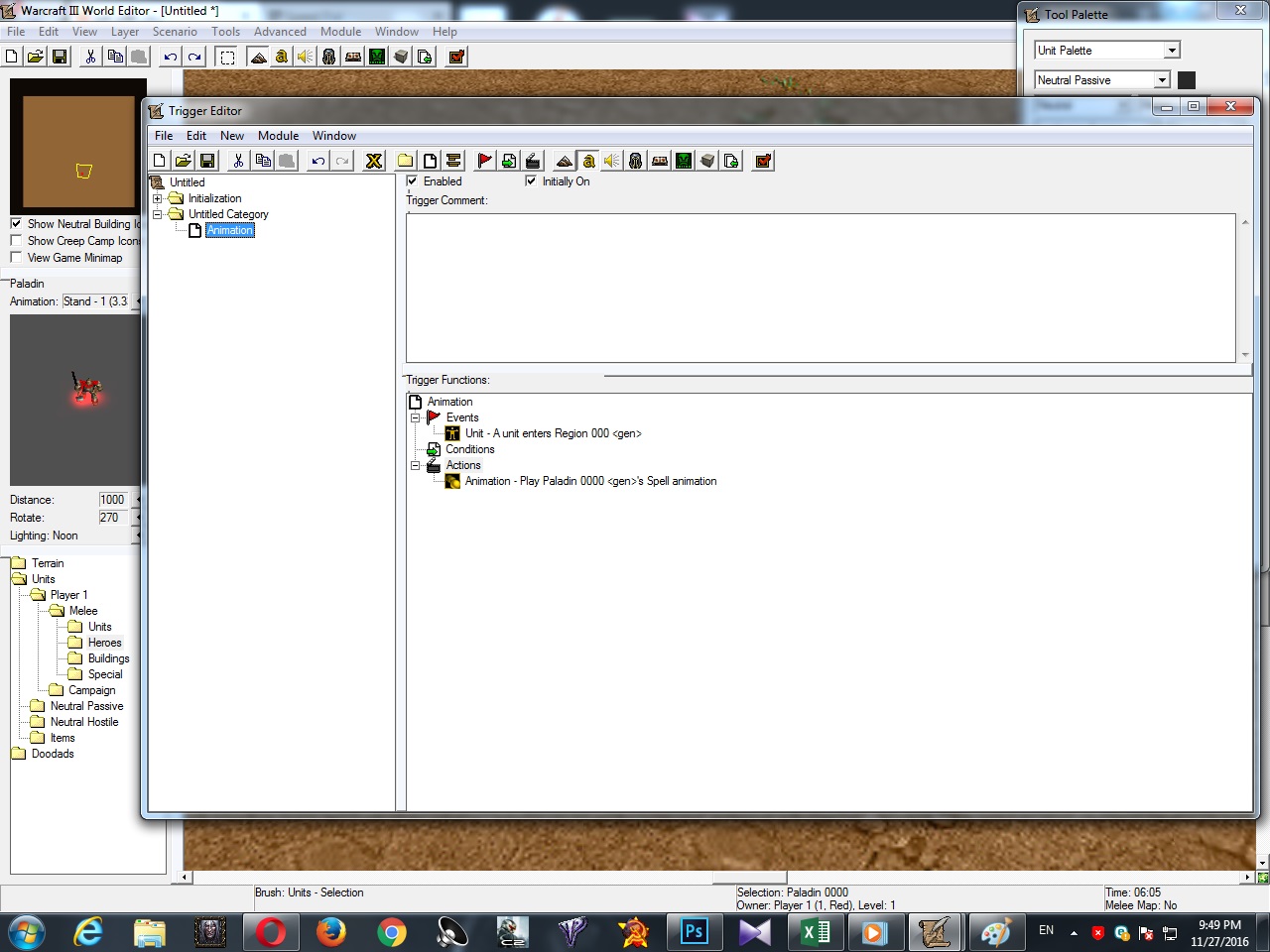The height and width of the screenshot is (952, 1270).
Task: Open World Editor Help menu
Action: (x=444, y=32)
